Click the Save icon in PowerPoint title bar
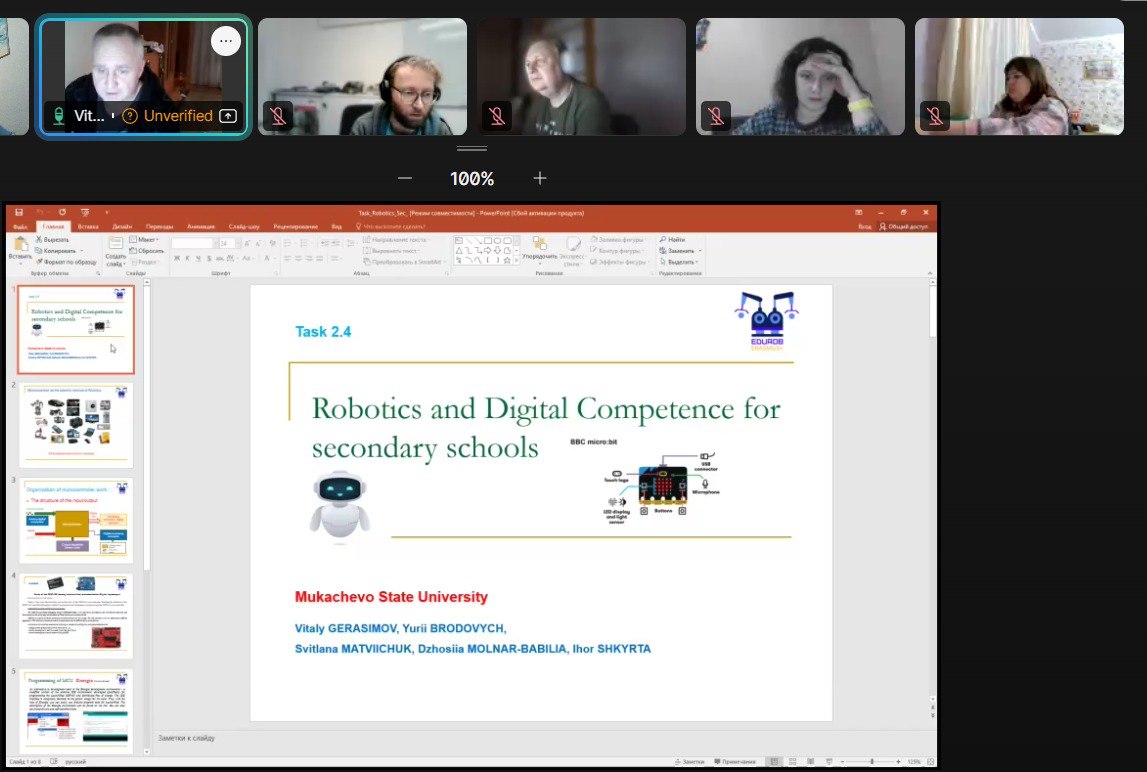The height and width of the screenshot is (772, 1147). click(x=18, y=213)
